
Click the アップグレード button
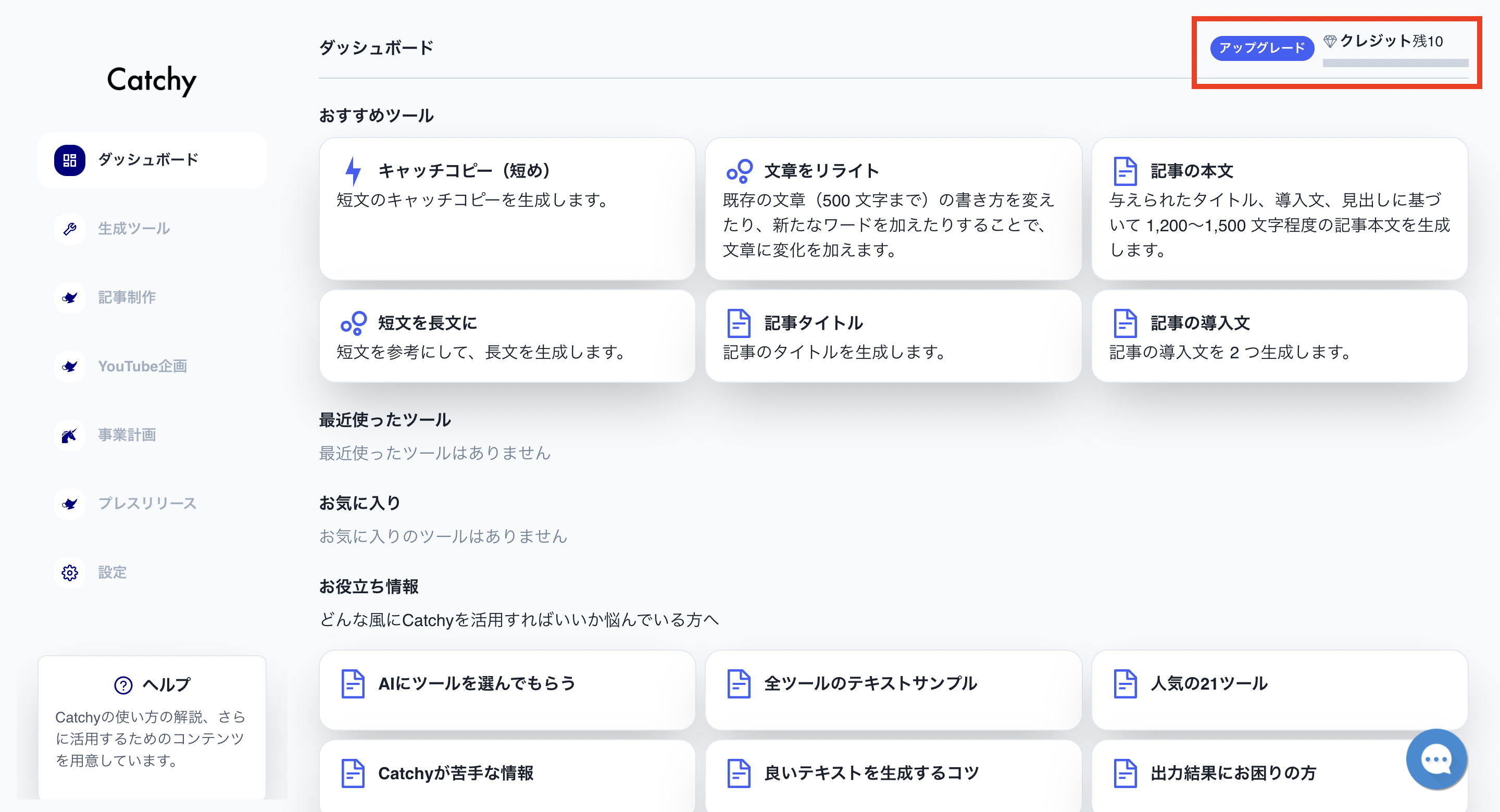(1262, 48)
